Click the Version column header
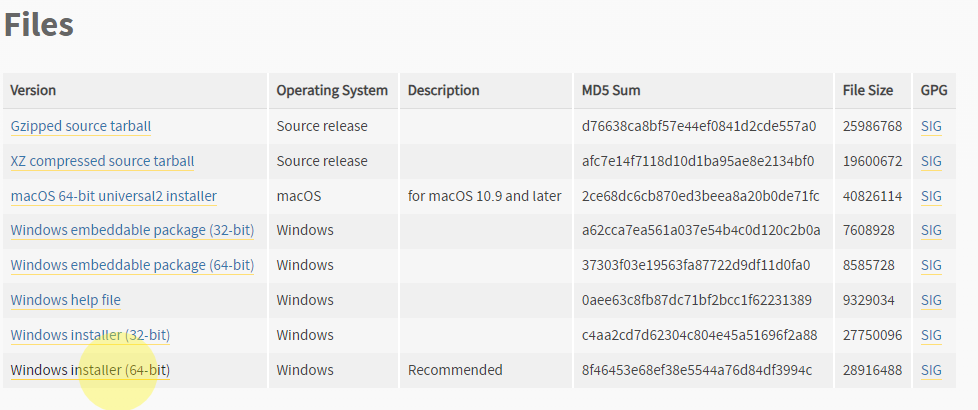The height and width of the screenshot is (410, 978). click(x=33, y=90)
